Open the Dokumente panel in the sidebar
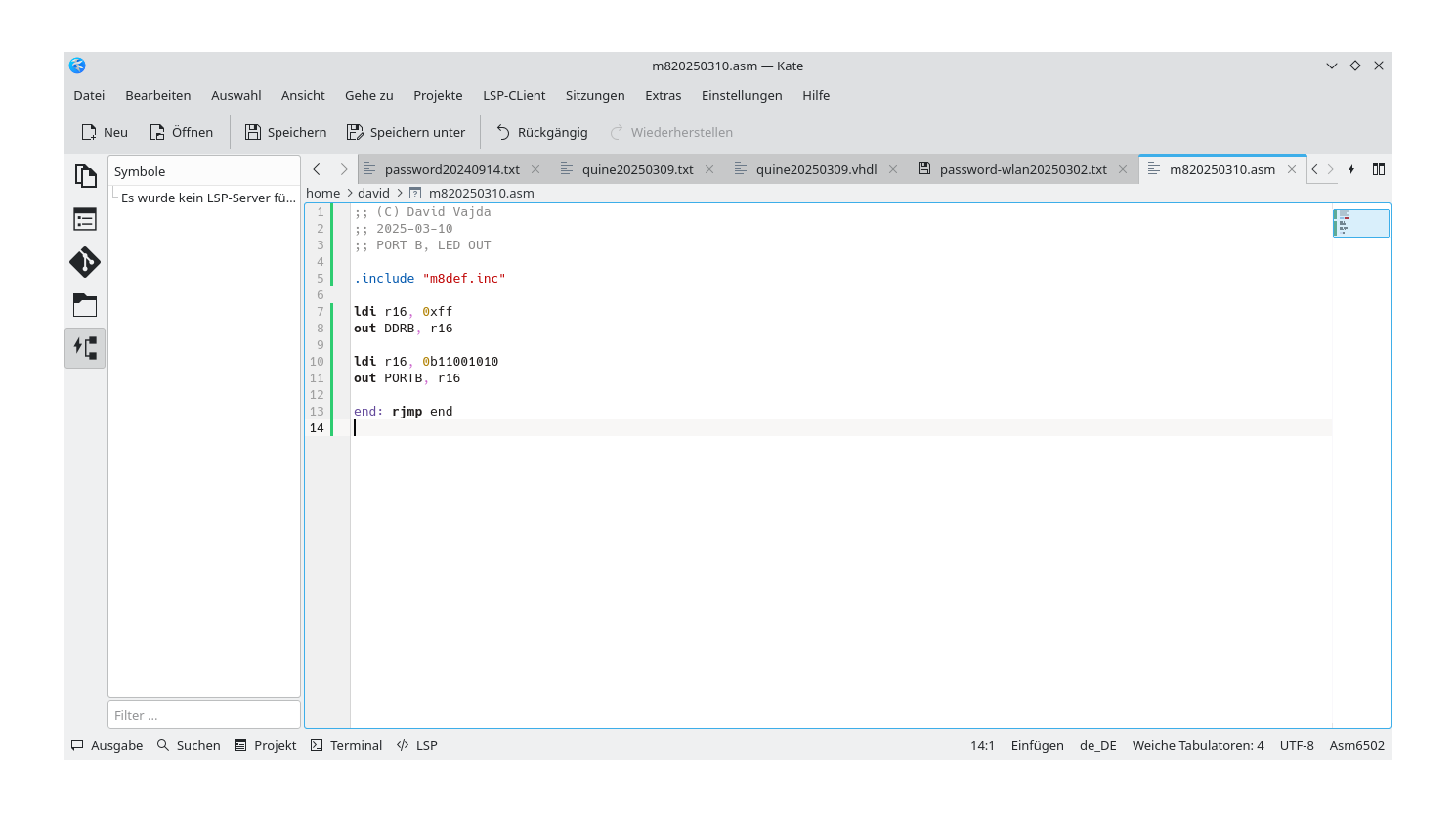 pos(85,174)
